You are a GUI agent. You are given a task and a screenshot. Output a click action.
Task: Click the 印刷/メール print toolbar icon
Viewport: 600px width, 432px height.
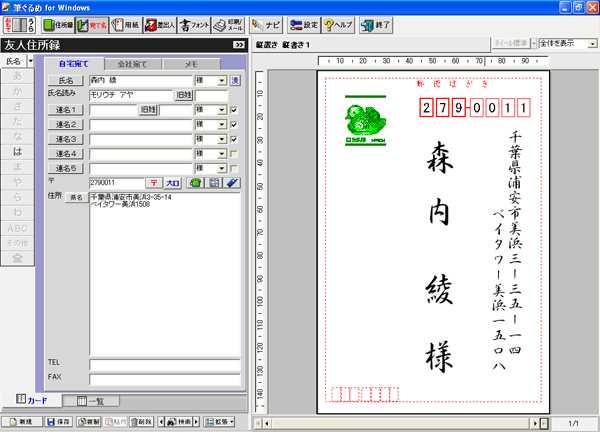(x=229, y=24)
